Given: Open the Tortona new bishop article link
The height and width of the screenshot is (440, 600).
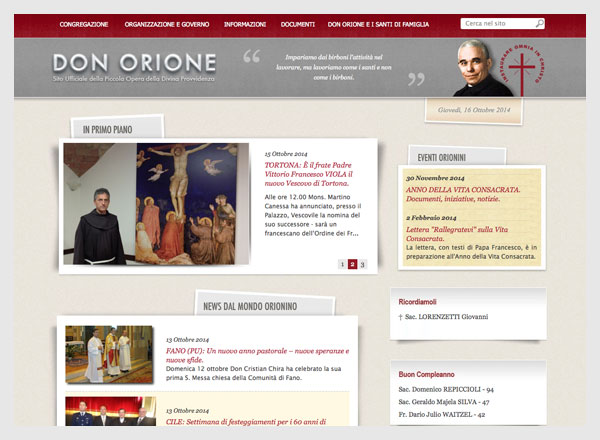Looking at the screenshot, I should click(308, 174).
